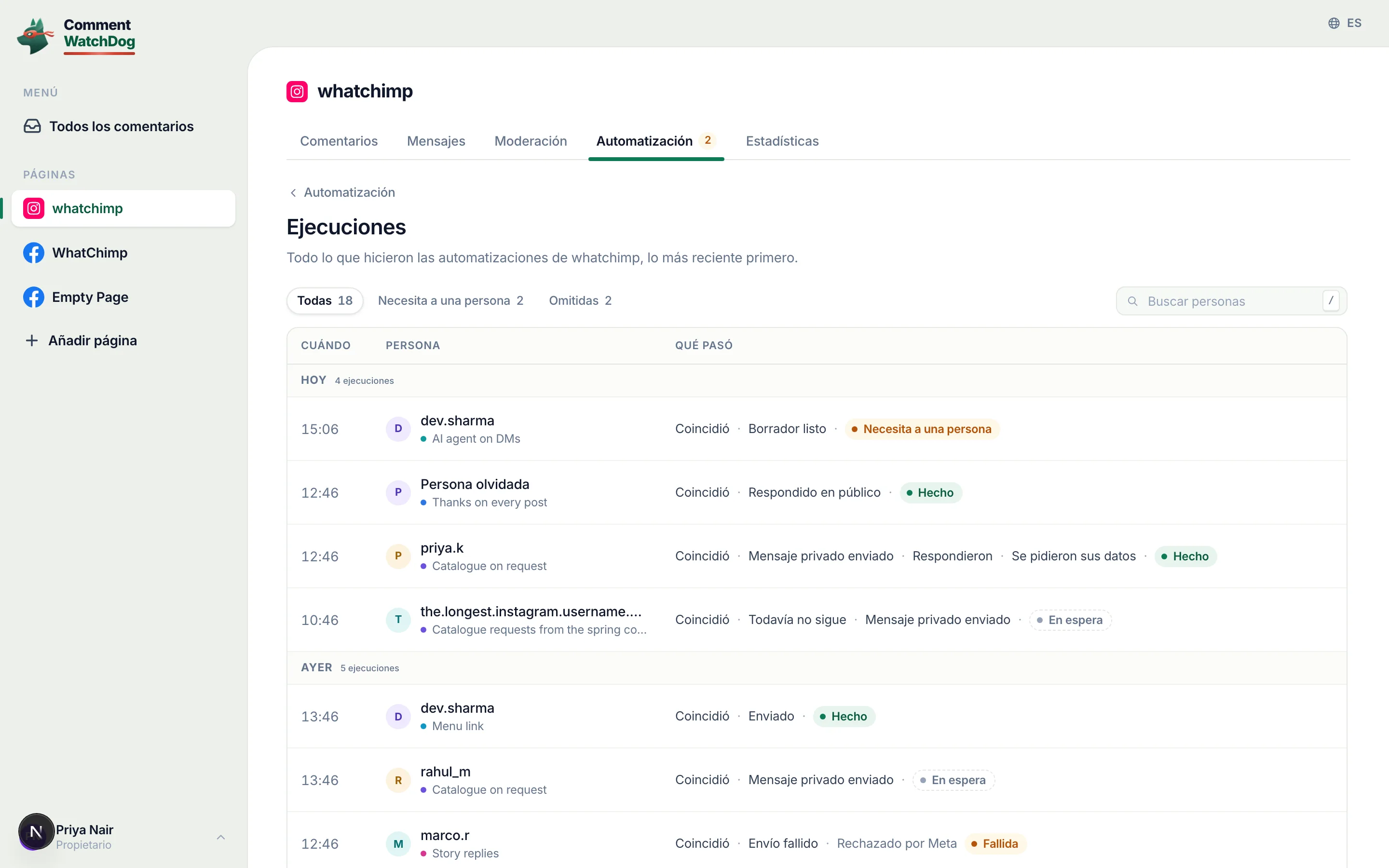Click the P avatar for priya.k

pos(398,556)
